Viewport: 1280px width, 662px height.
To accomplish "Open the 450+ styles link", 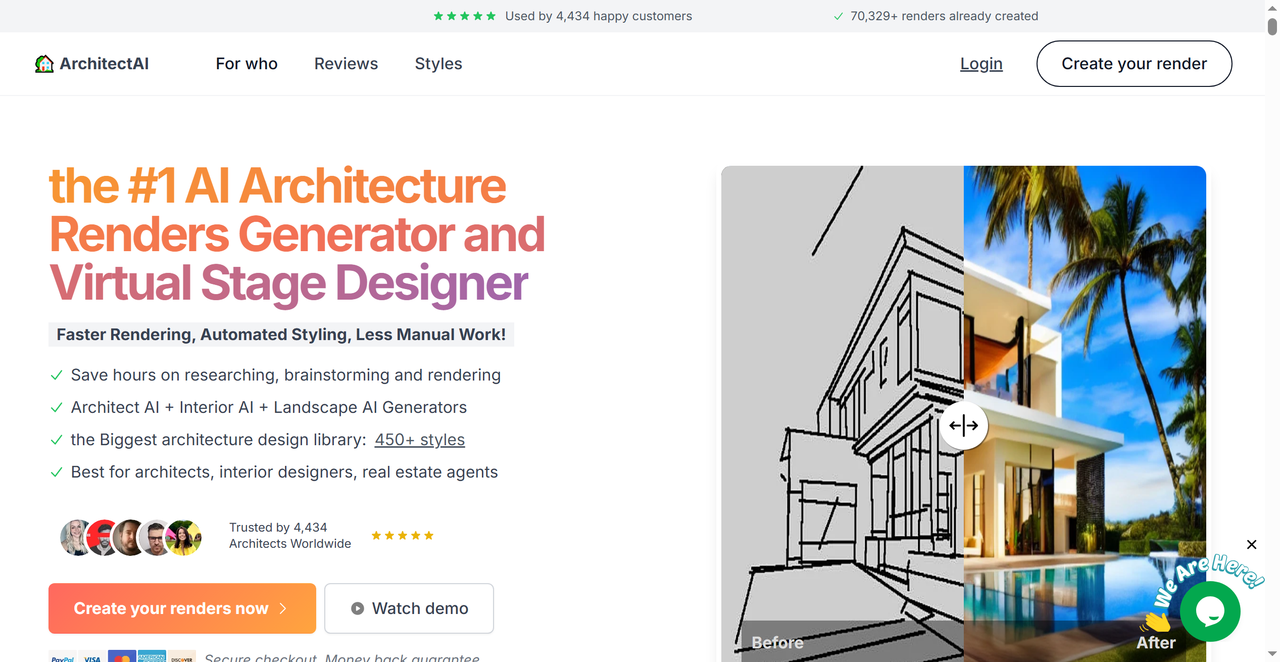I will 420,440.
